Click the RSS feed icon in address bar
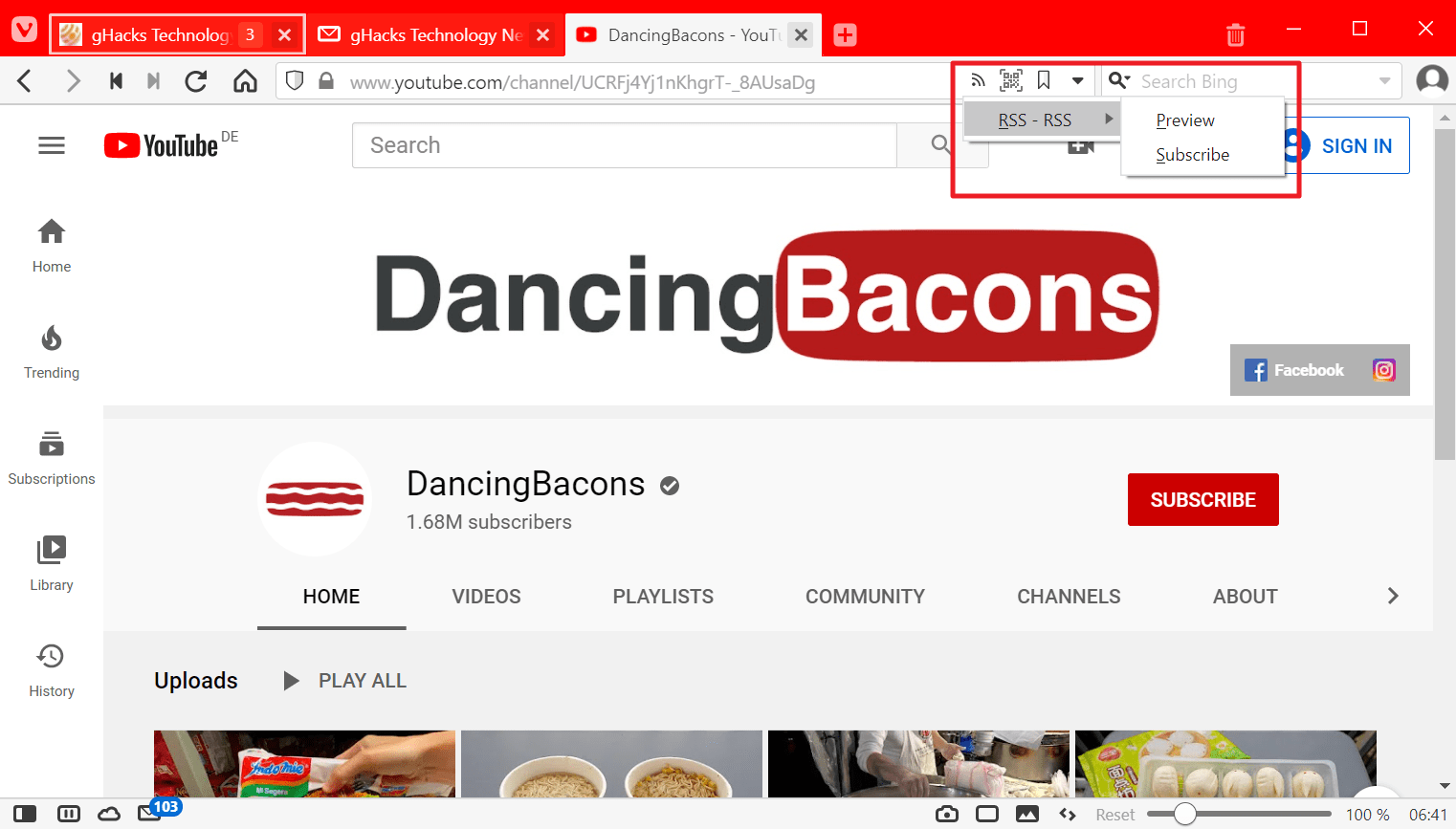The height and width of the screenshot is (829, 1456). pyautogui.click(x=978, y=81)
